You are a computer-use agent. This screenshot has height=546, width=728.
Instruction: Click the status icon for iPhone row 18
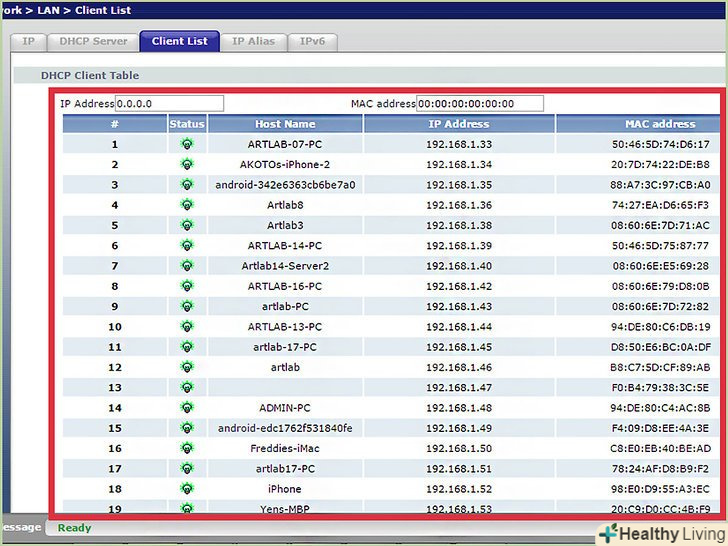(186, 489)
